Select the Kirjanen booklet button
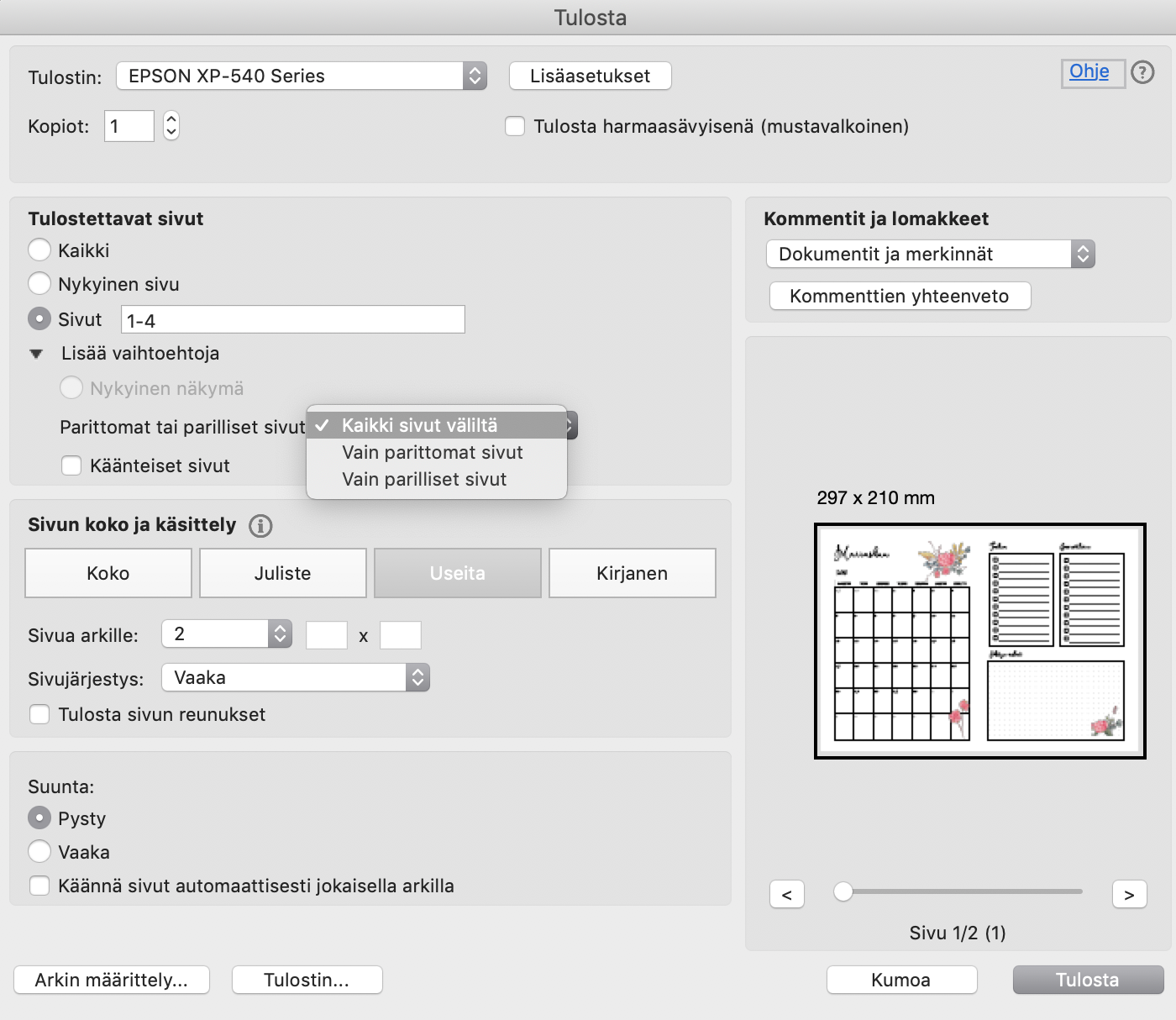 632,573
